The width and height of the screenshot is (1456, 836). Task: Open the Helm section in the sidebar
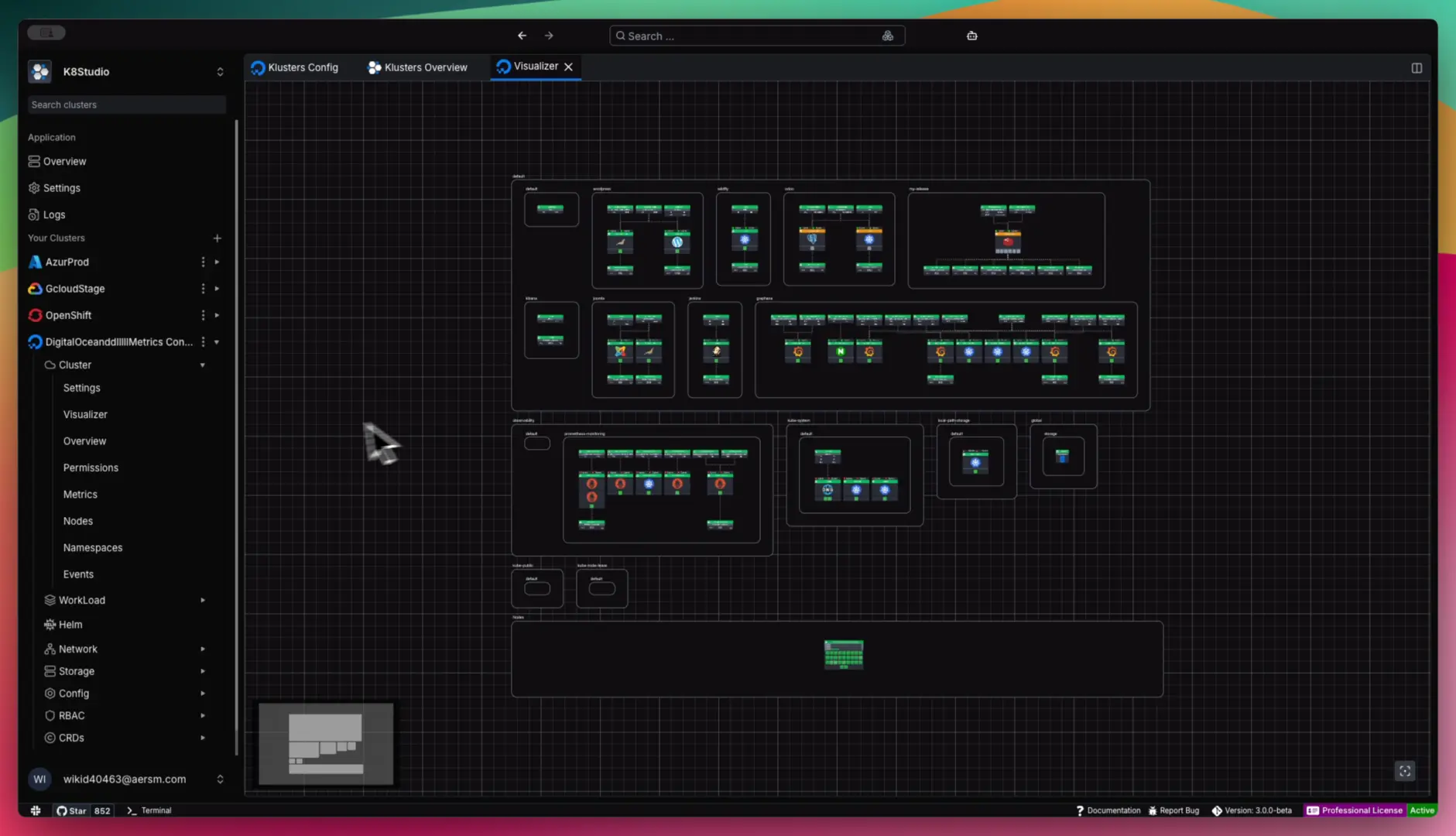(x=70, y=624)
